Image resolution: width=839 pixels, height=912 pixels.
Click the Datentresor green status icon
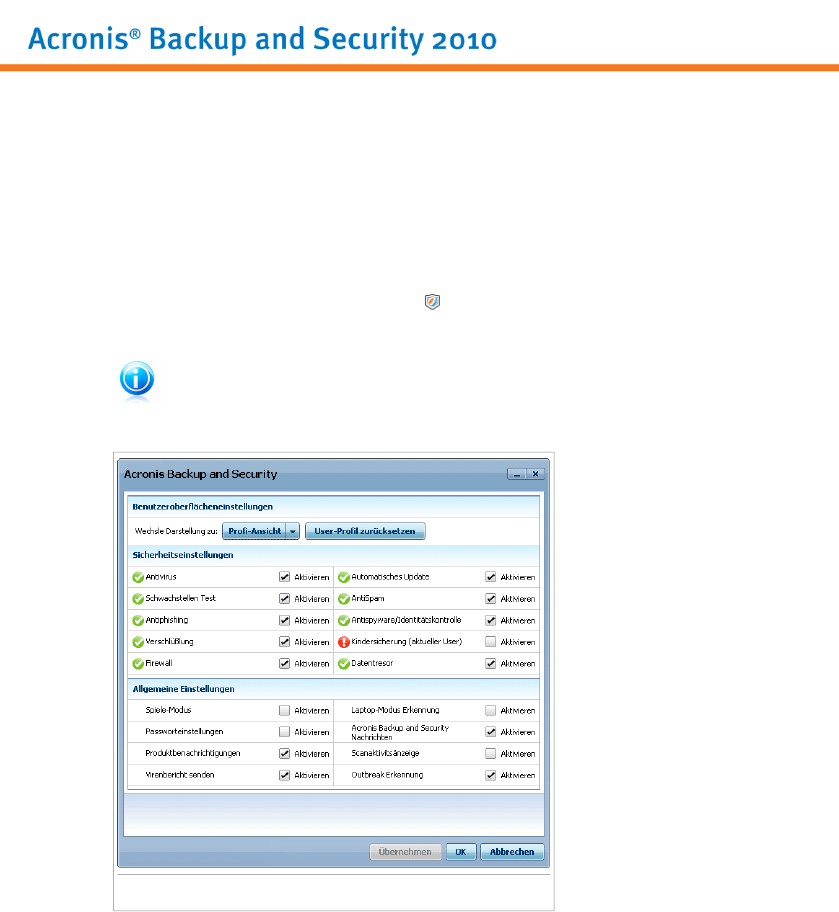coord(344,663)
